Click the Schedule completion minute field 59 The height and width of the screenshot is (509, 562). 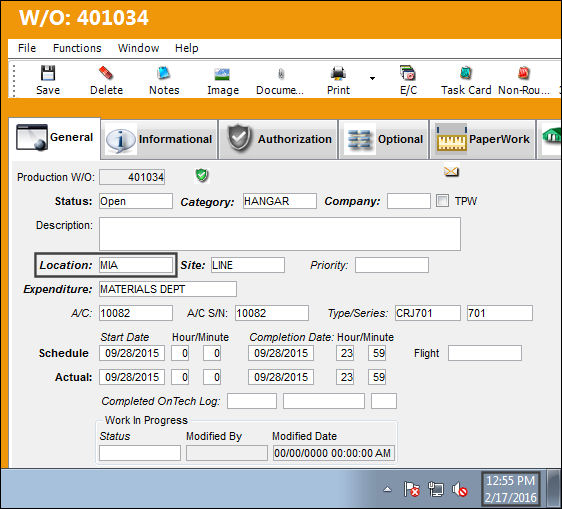coord(377,353)
